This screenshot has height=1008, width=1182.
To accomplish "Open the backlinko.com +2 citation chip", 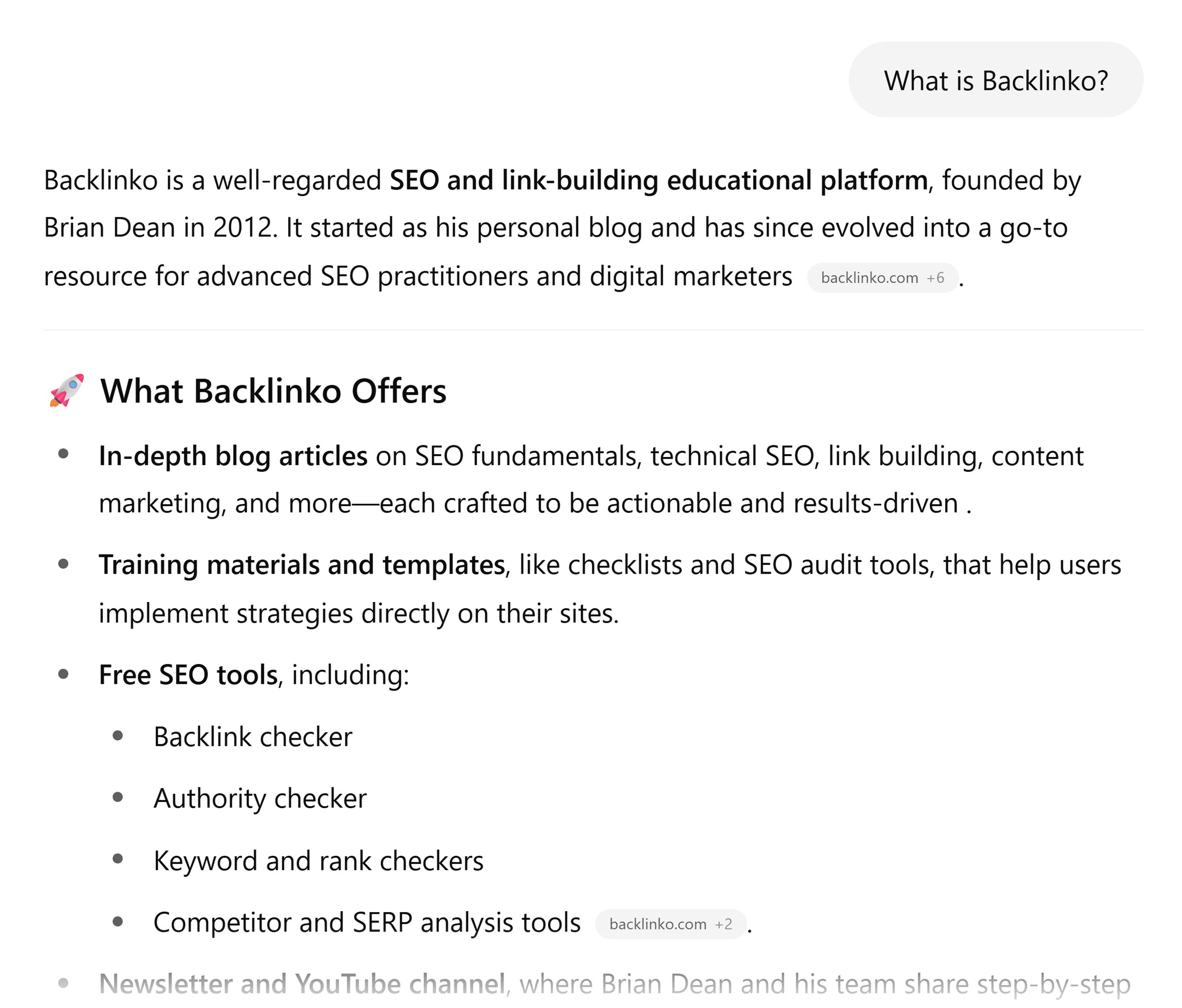I will [670, 924].
